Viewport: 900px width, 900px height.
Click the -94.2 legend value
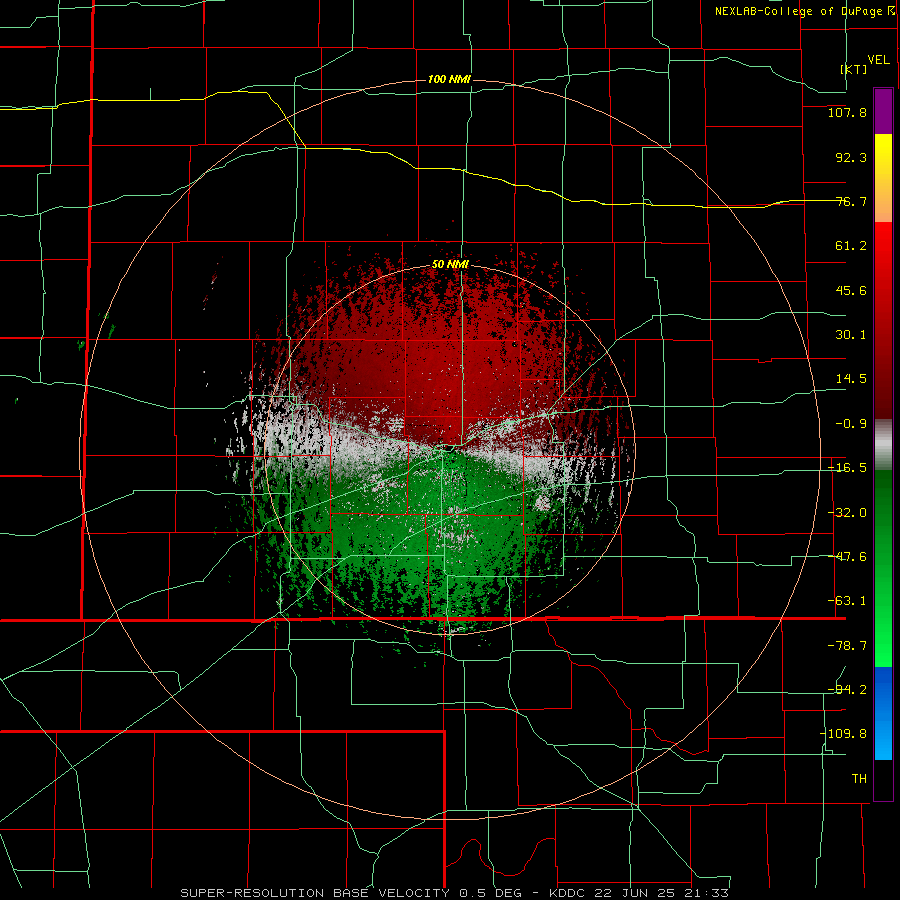coord(847,689)
